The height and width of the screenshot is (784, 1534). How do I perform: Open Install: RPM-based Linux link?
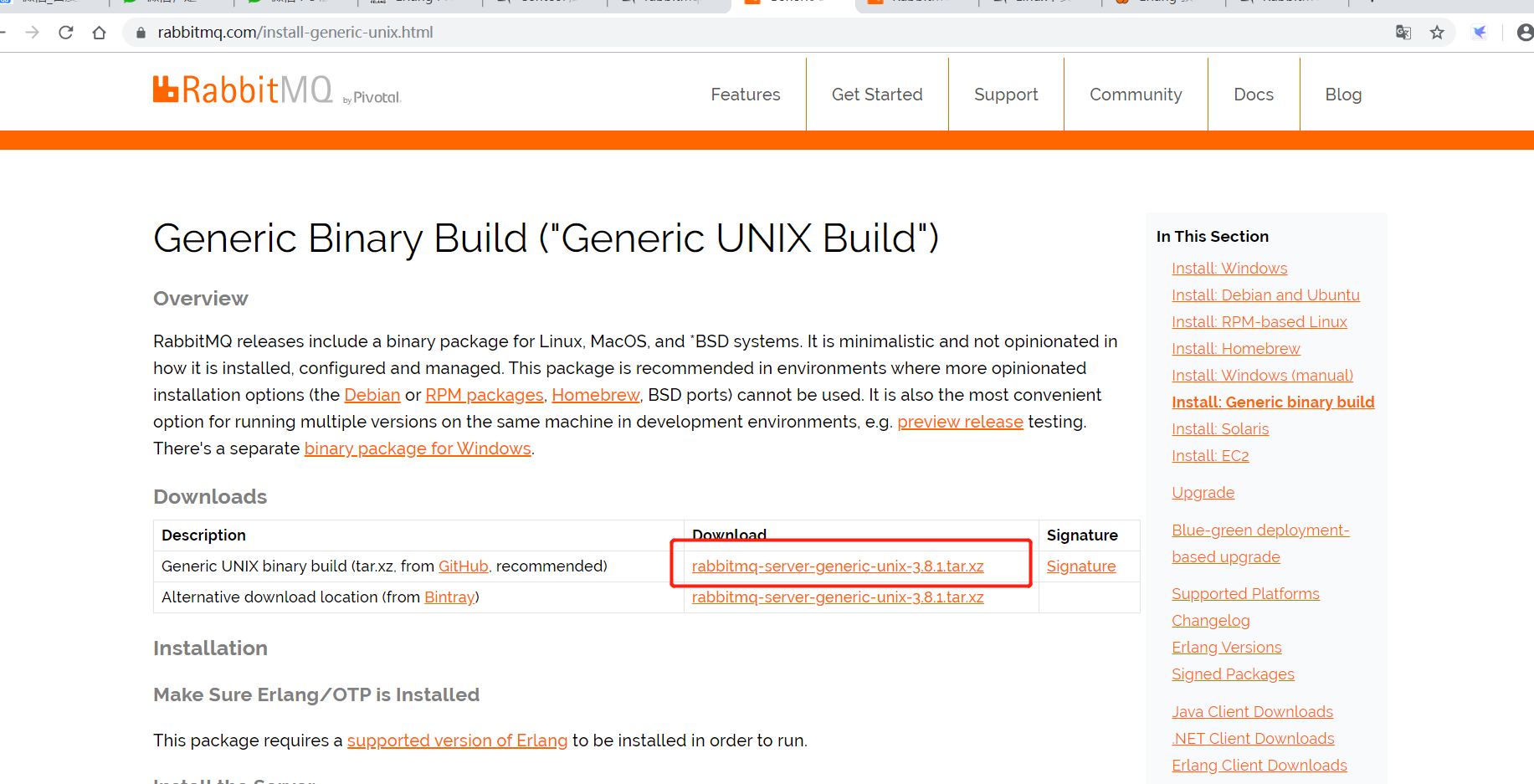click(1260, 322)
